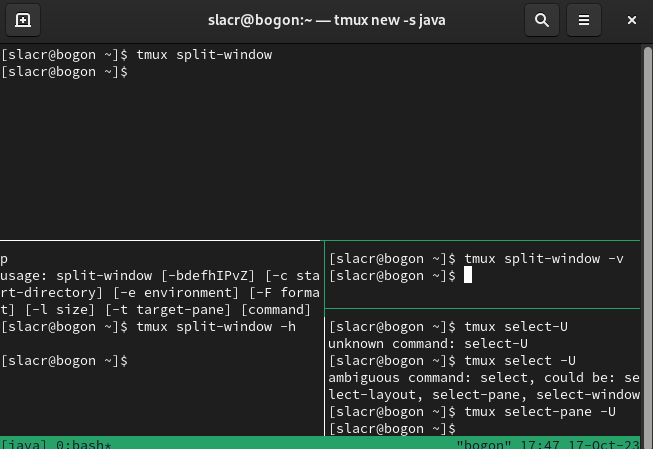Close the terminal window
Image resolution: width=653 pixels, height=449 pixels.
[631, 19]
